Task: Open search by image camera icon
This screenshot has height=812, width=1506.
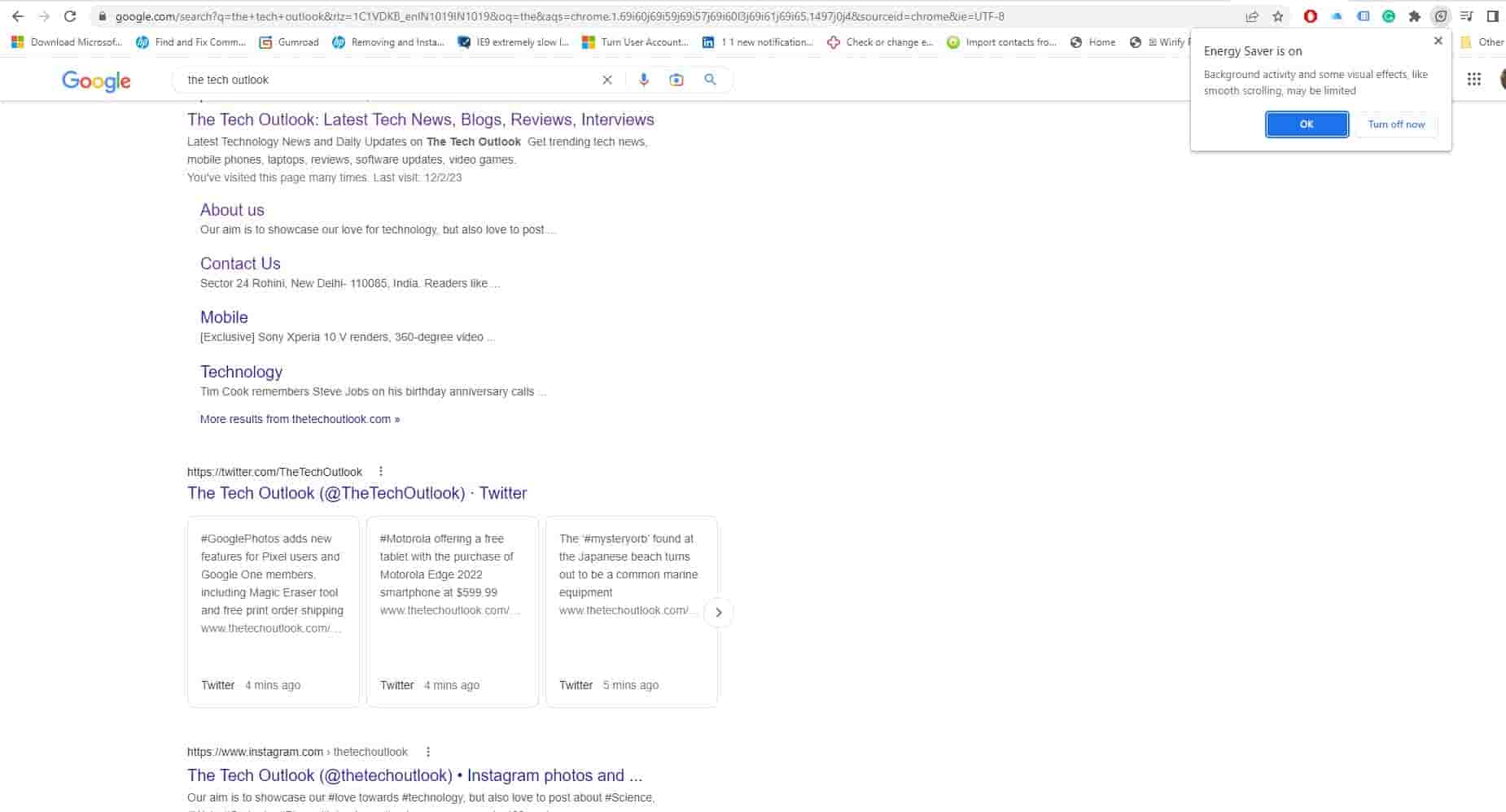Action: click(676, 80)
